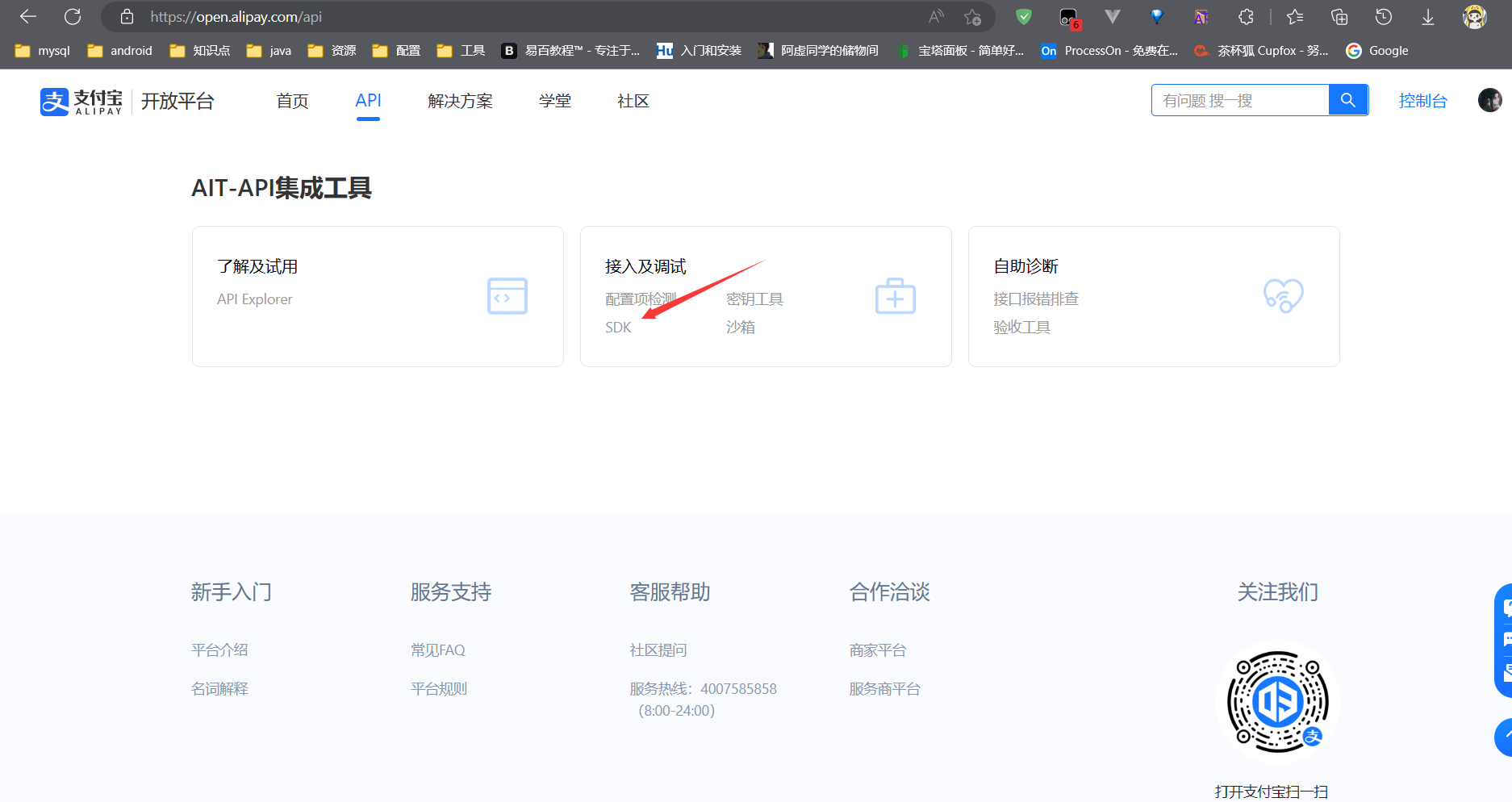Open the 阿虚同学的储物间 bookmark

coord(818,51)
